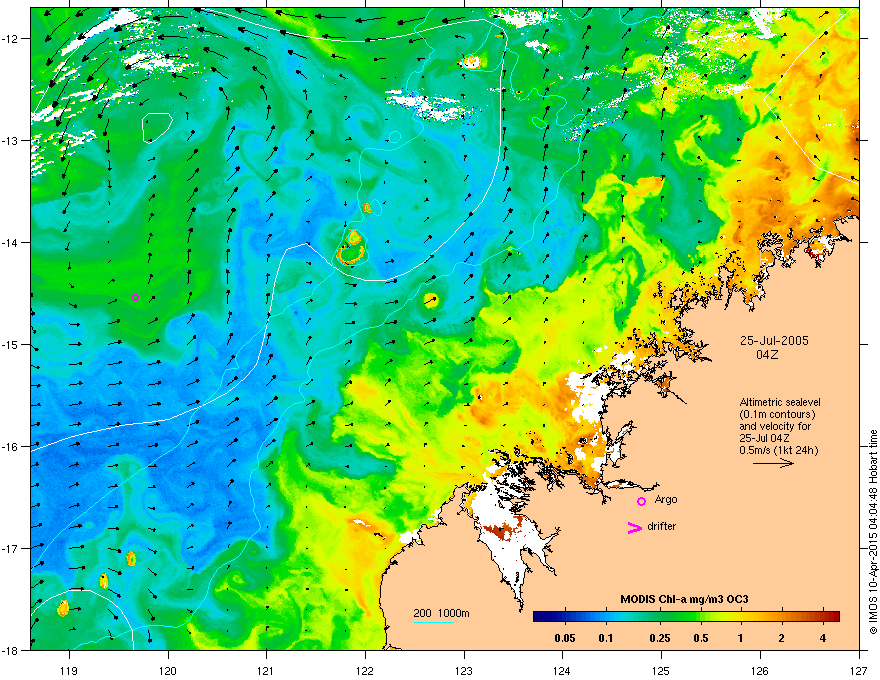This screenshot has width=880, height=680.
Task: Click the cyan bathymetry legend line
Action: coord(433,622)
